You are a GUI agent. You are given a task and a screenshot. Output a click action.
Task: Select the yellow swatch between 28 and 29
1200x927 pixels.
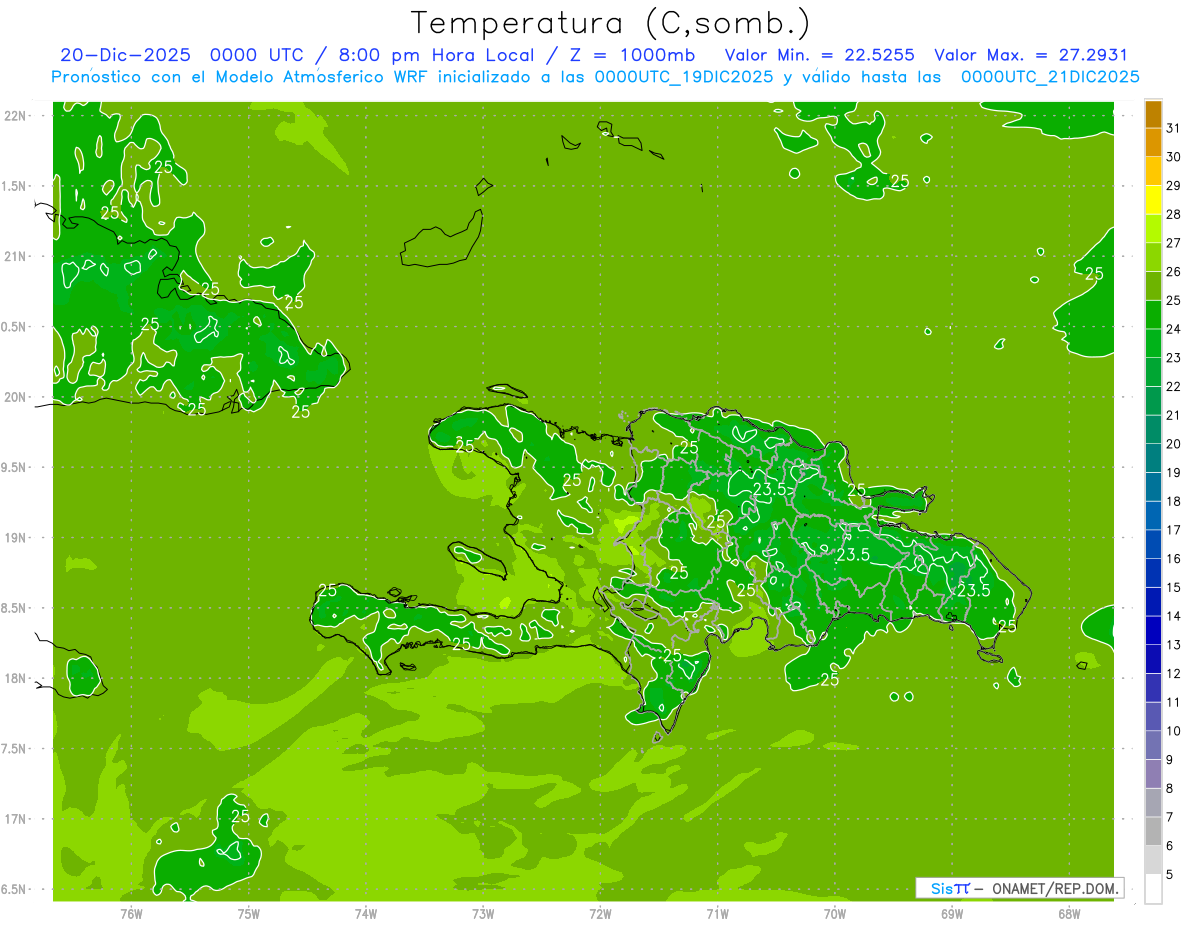point(1153,201)
